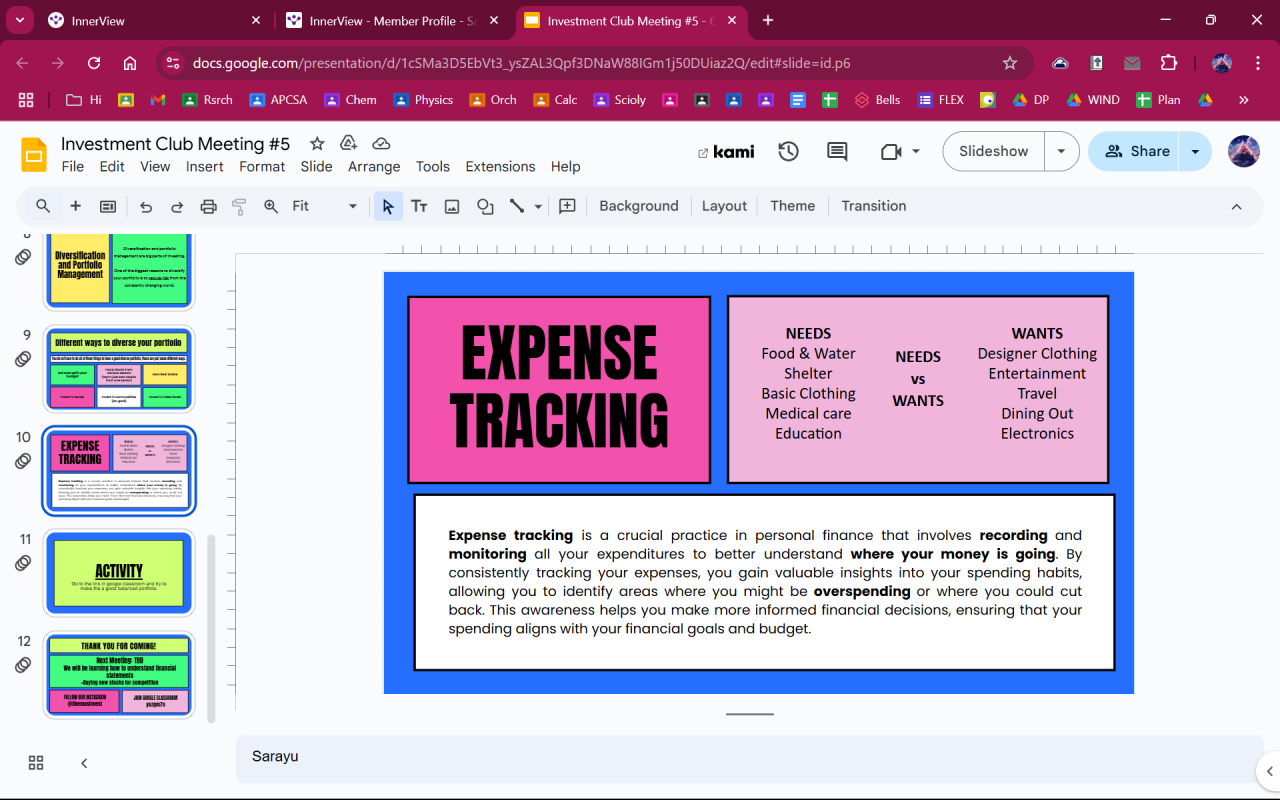Image resolution: width=1280 pixels, height=800 pixels.
Task: Click the insert image icon
Action: [452, 207]
